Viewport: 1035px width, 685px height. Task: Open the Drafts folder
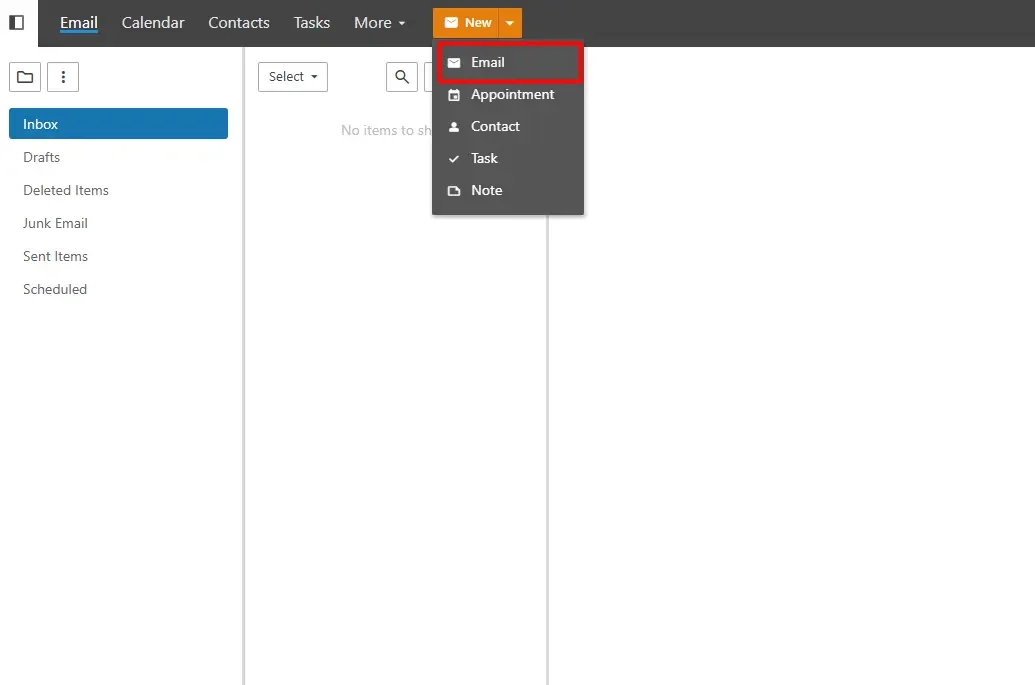pos(42,157)
